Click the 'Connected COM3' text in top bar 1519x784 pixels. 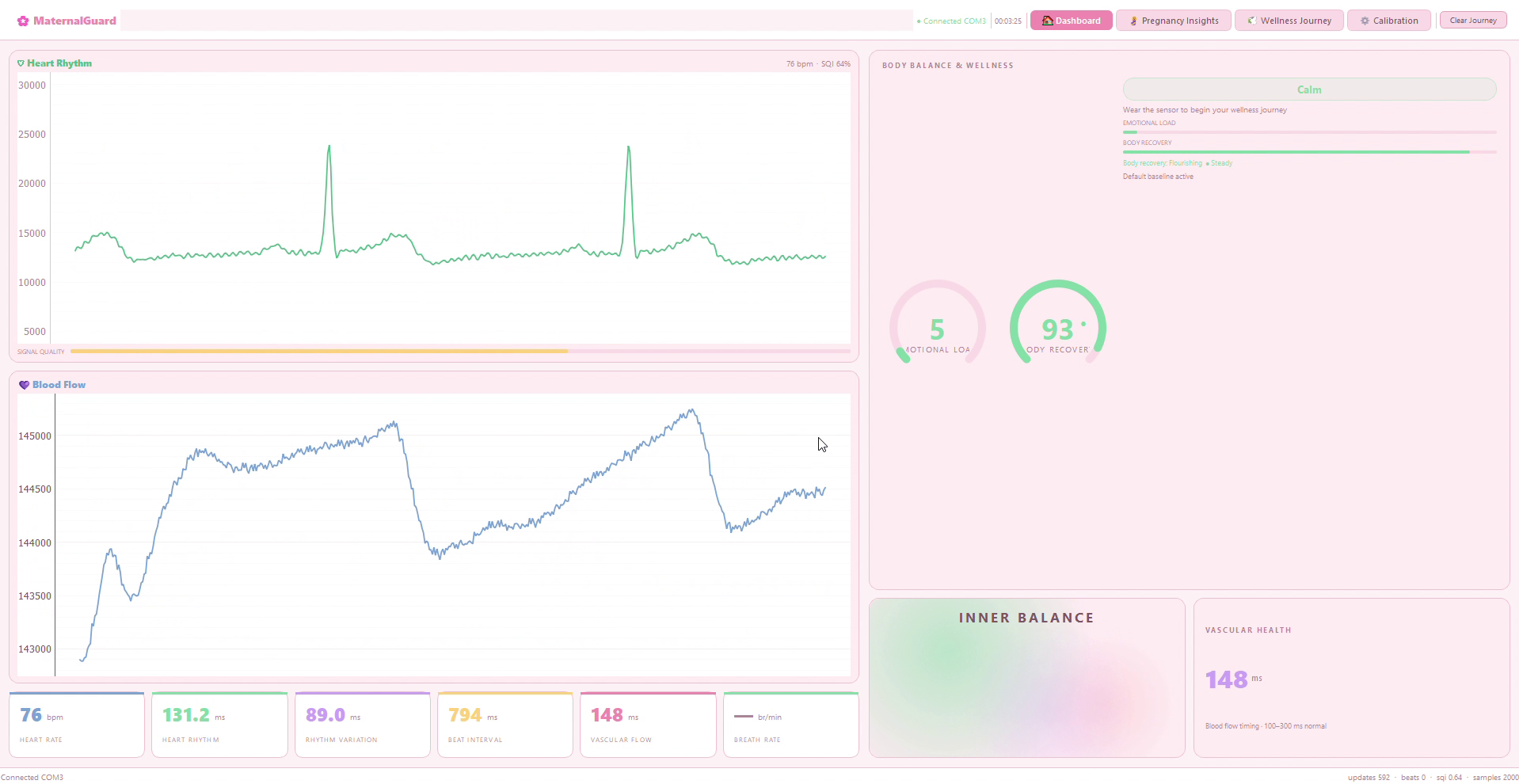click(x=954, y=21)
